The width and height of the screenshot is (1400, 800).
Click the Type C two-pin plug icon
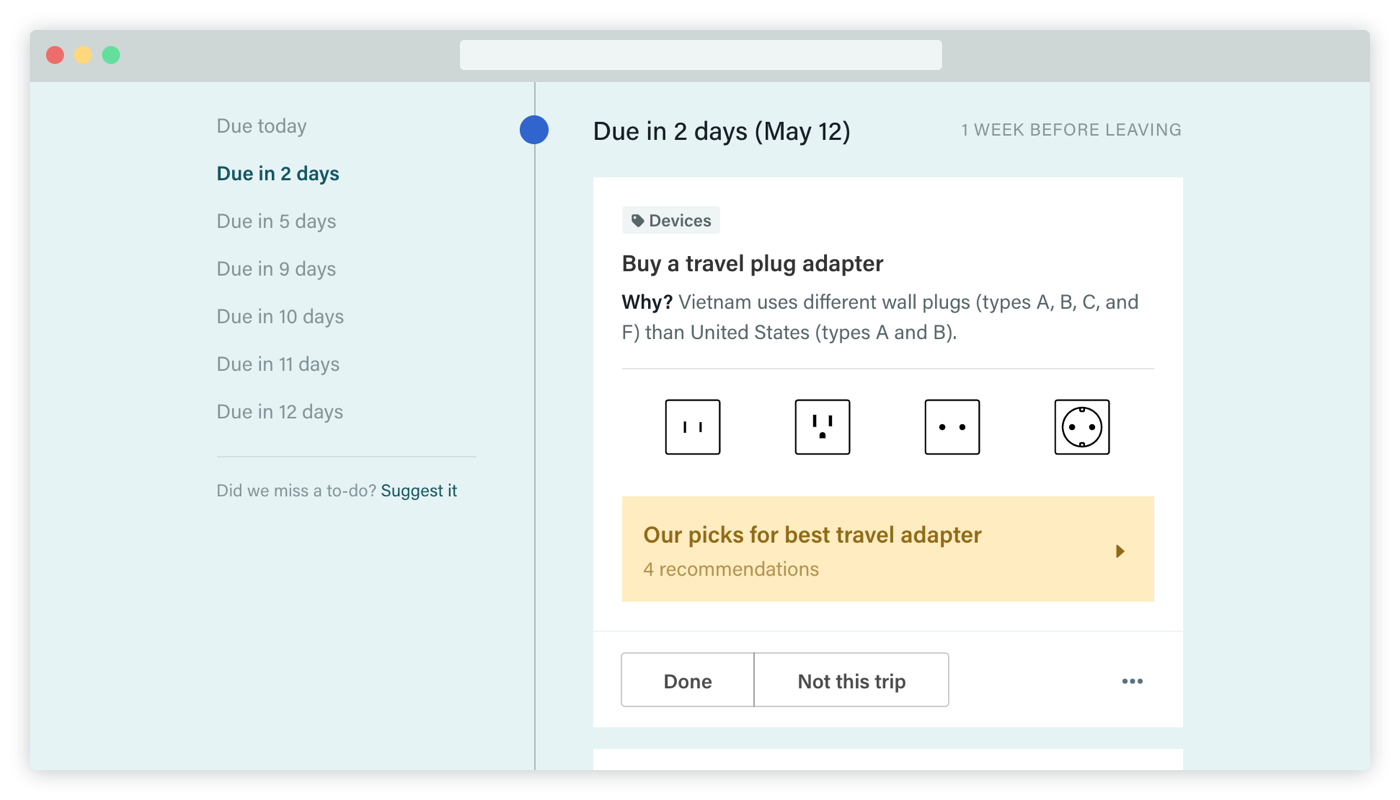point(952,427)
